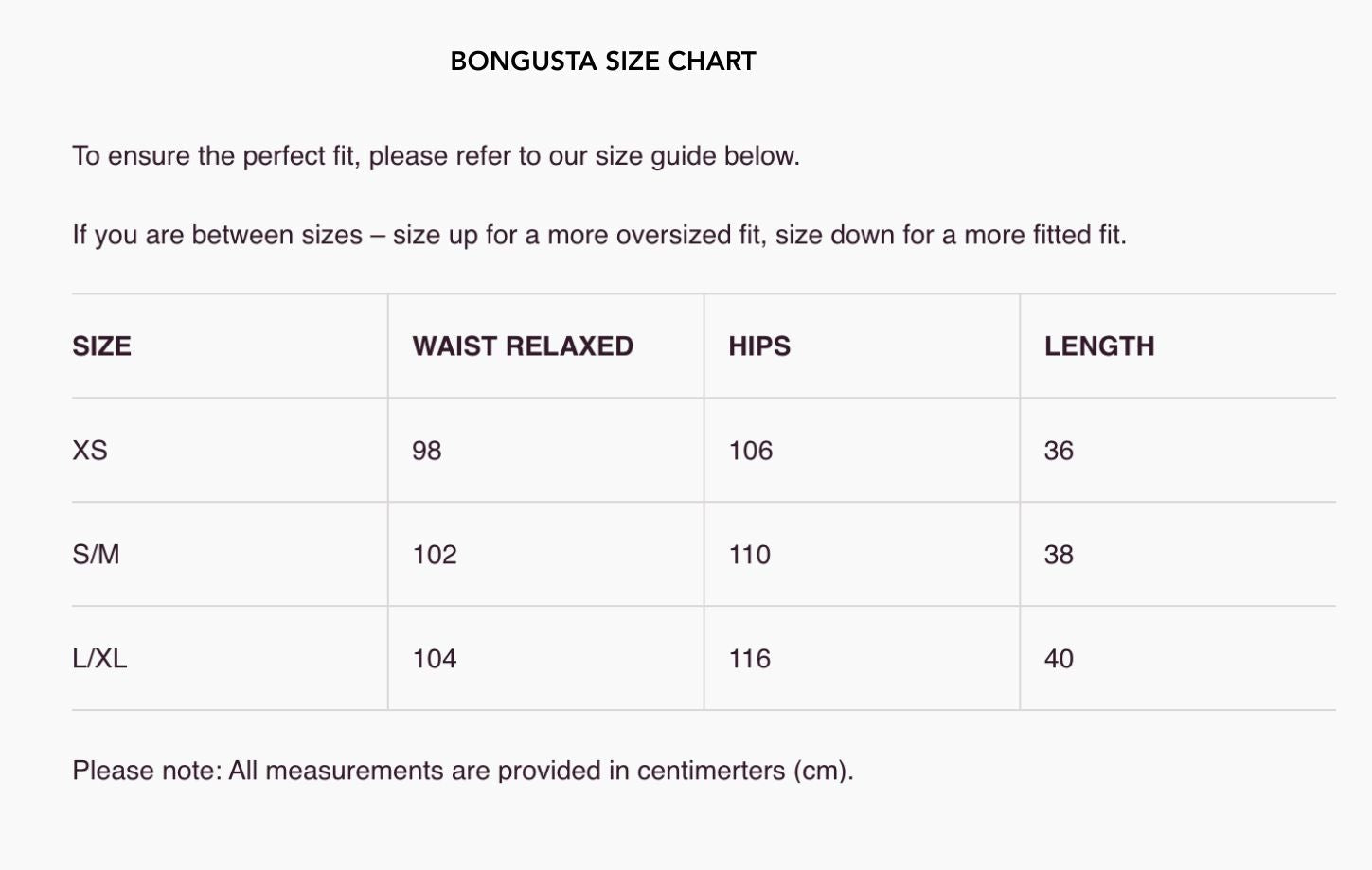Select the L/XL size row label
The width and height of the screenshot is (1372, 870).
click(x=99, y=659)
